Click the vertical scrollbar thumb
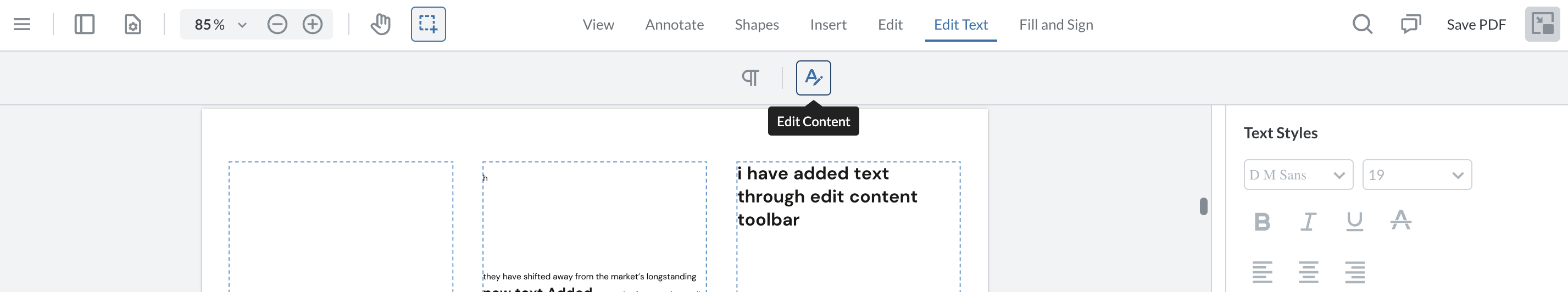1568x292 pixels. (x=1203, y=206)
